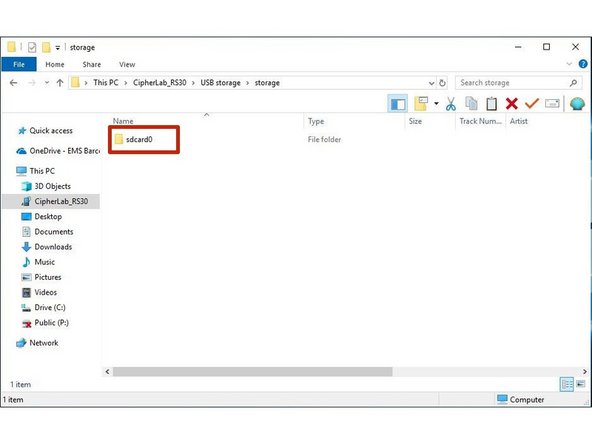
Task: Select 3D Objects in the navigation pane
Action: [46, 186]
